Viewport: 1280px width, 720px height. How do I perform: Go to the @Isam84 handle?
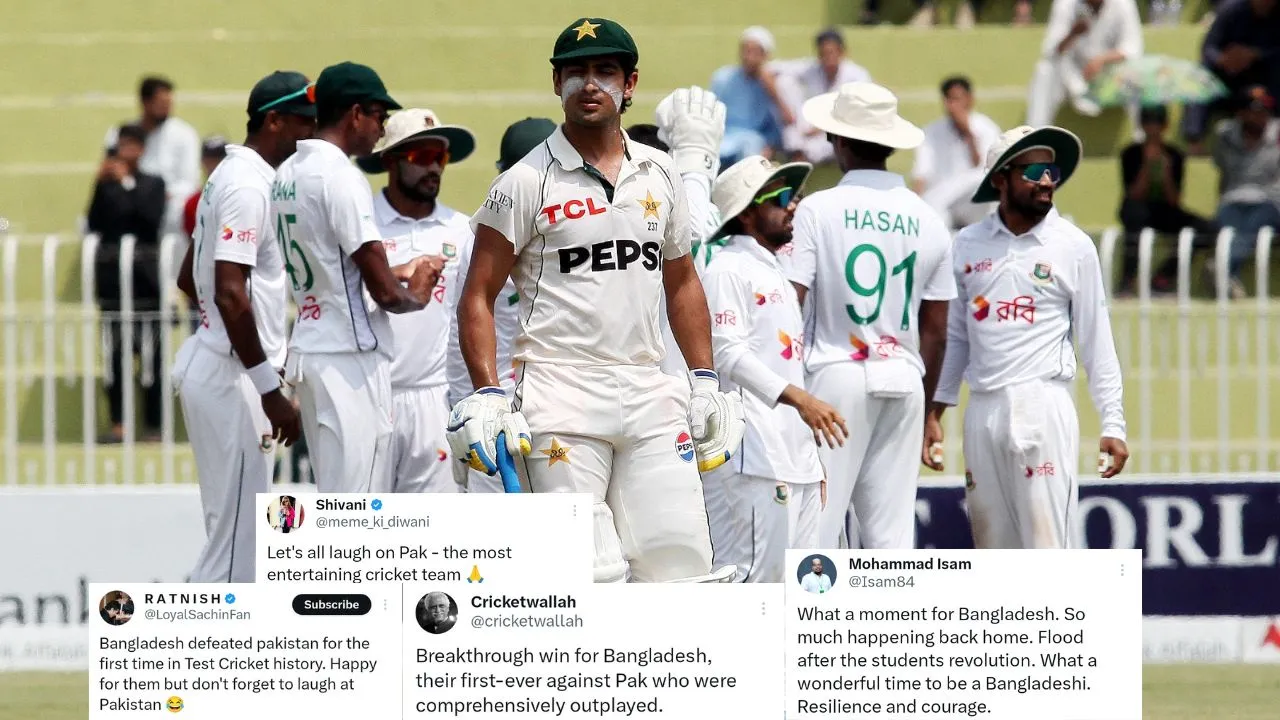click(881, 582)
